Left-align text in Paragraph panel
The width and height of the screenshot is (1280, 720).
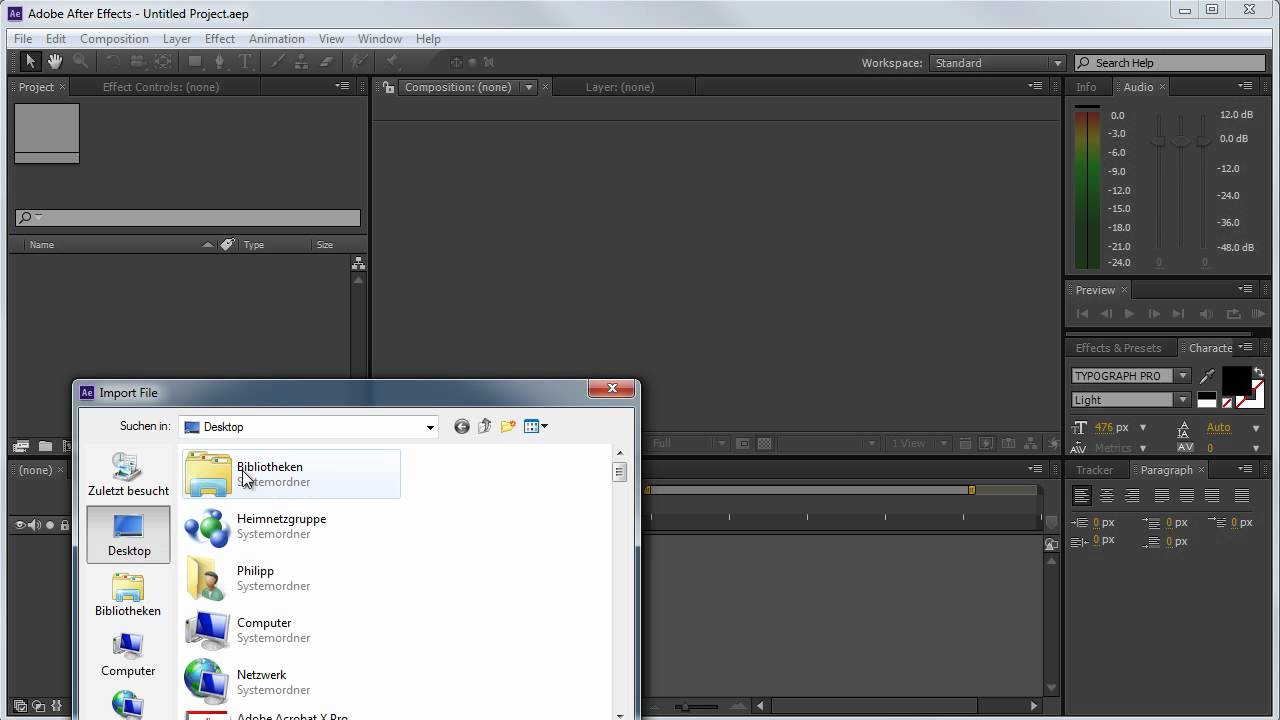pos(1082,496)
